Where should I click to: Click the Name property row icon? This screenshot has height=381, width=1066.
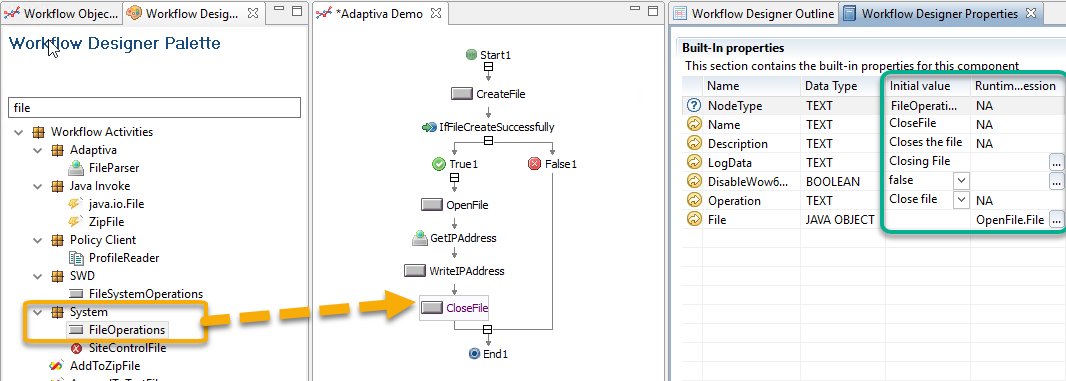[x=693, y=125]
